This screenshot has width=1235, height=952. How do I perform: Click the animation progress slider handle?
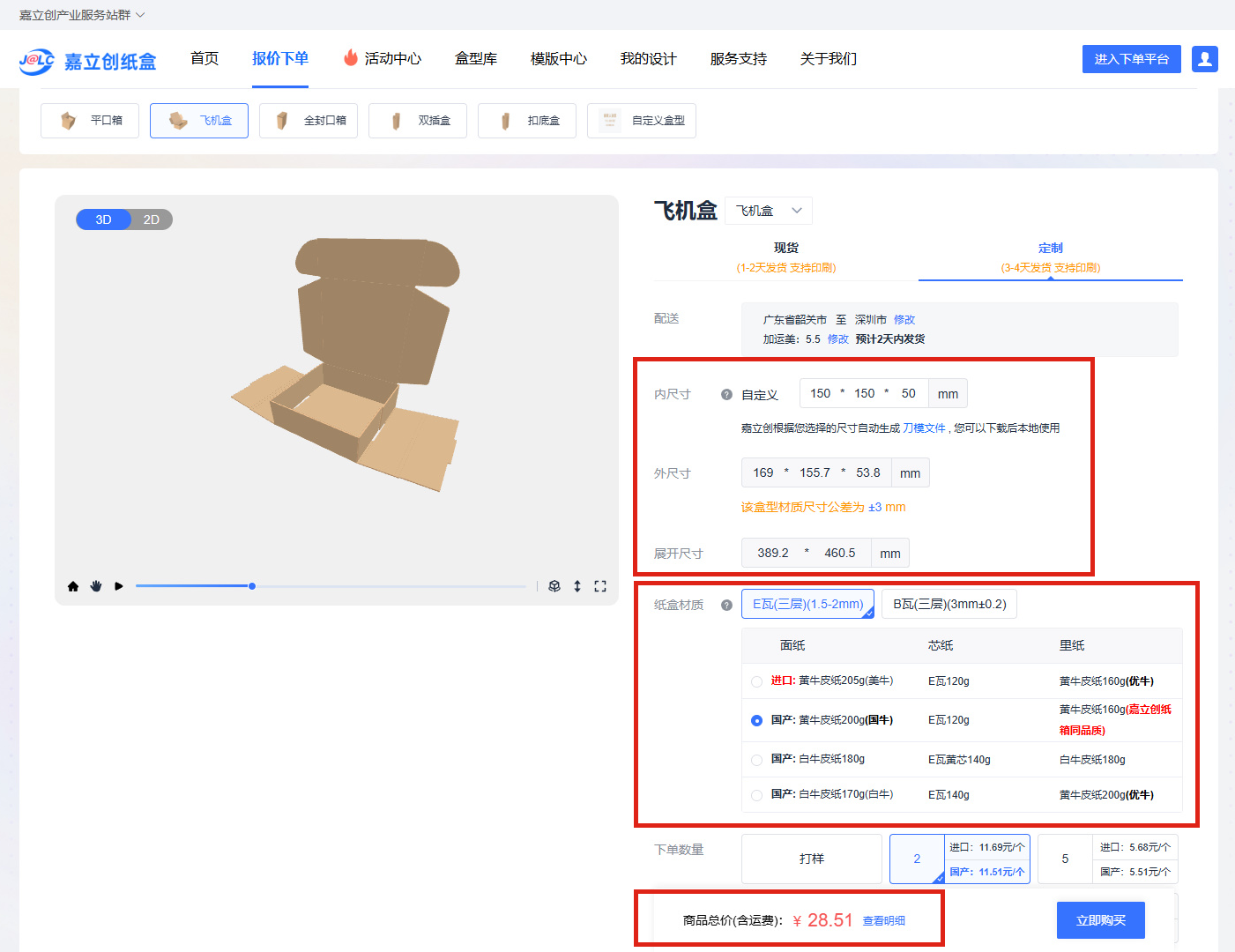point(252,586)
